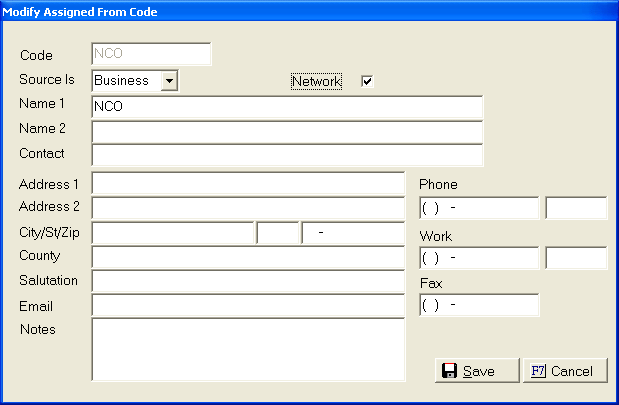The image size is (619, 405).
Task: Focus the County text field
Action: pos(248,257)
